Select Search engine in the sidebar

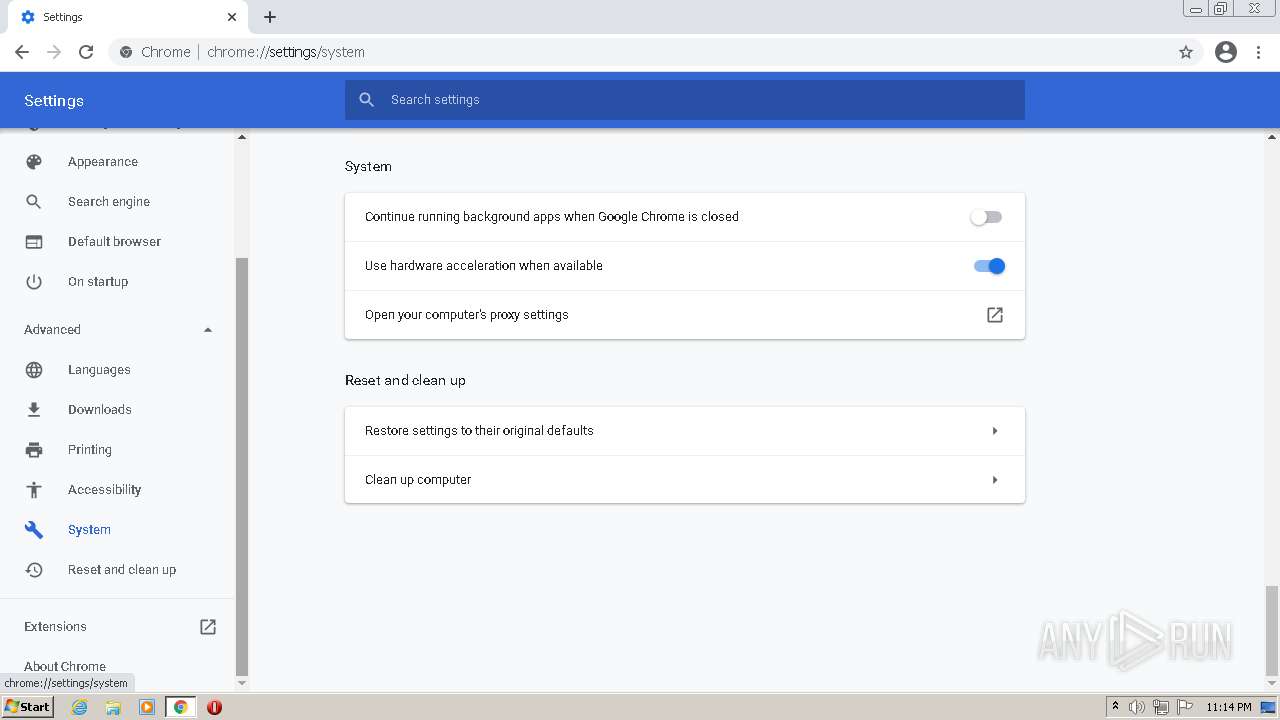click(x=109, y=202)
